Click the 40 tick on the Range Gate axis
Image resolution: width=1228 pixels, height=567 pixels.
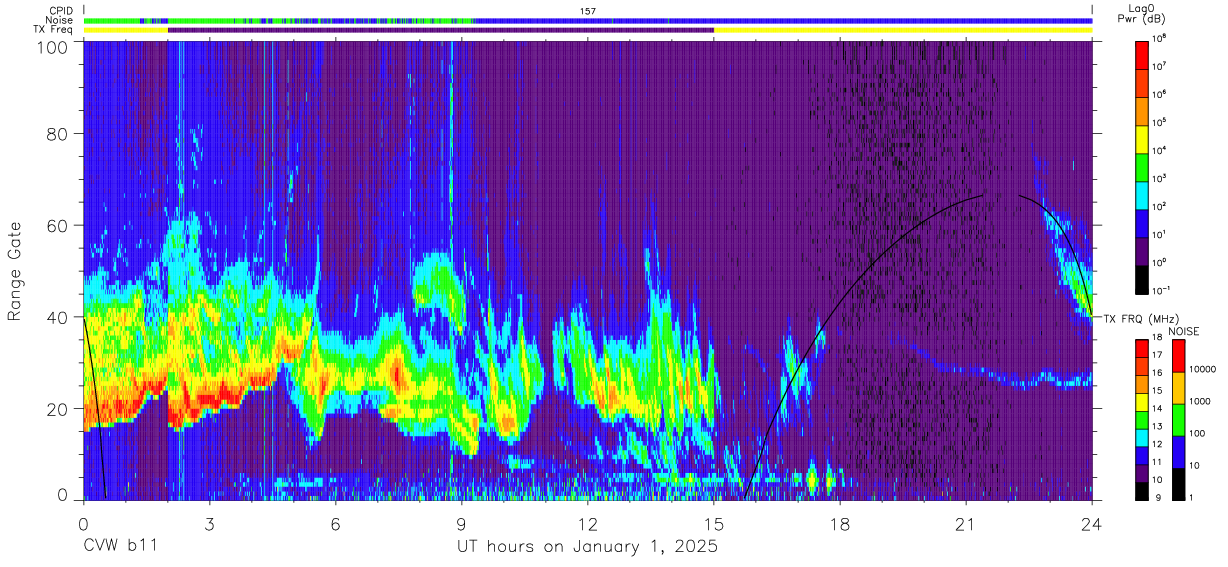[59, 317]
